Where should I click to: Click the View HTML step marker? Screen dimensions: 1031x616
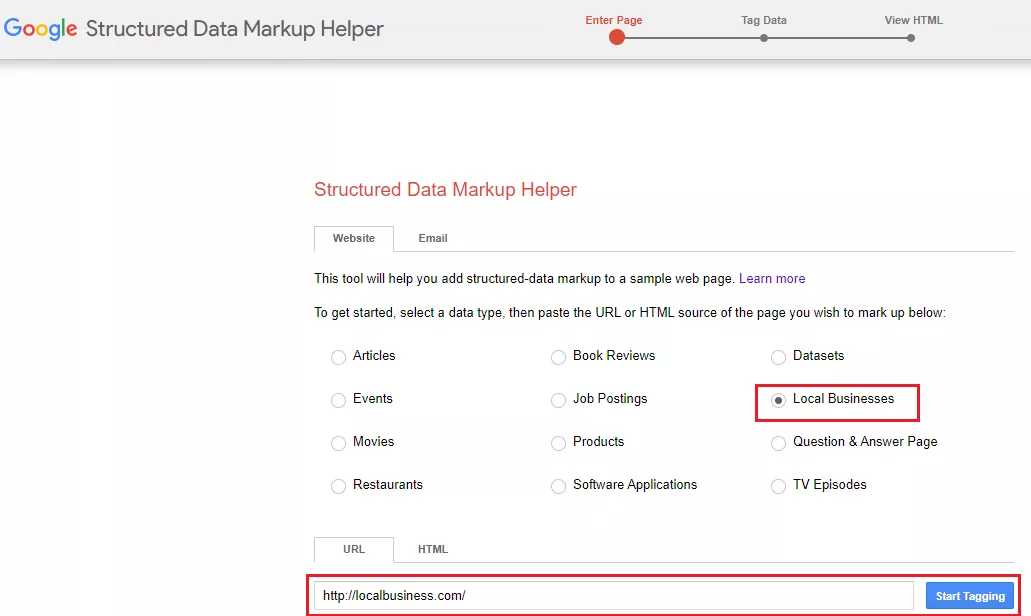[x=911, y=38]
